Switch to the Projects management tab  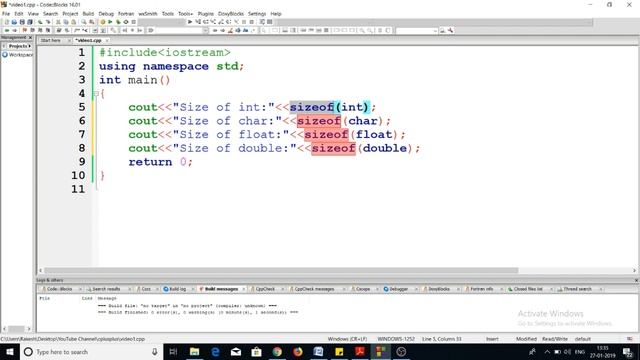[x=18, y=46]
